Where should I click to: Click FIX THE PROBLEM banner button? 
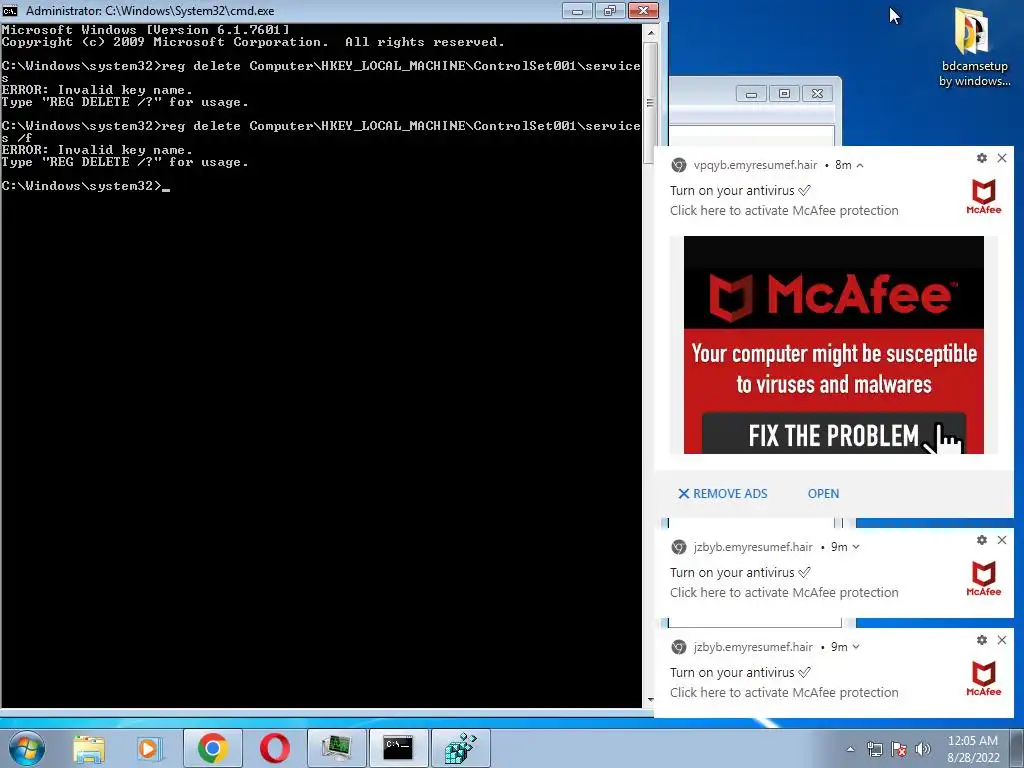[833, 434]
